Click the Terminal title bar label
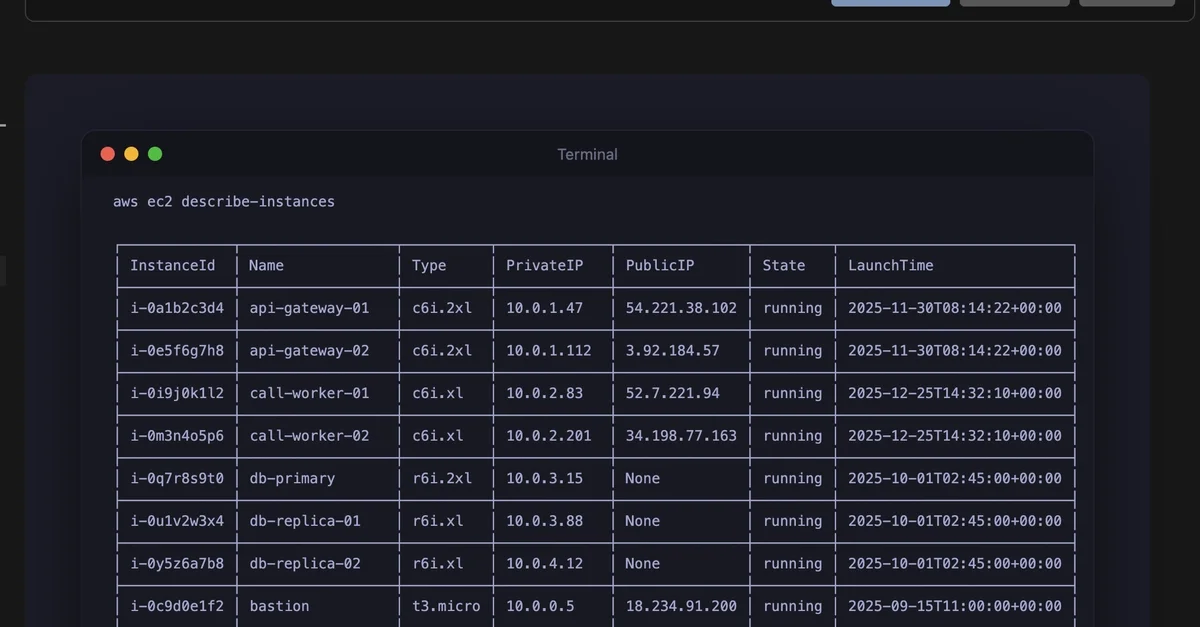 click(587, 154)
